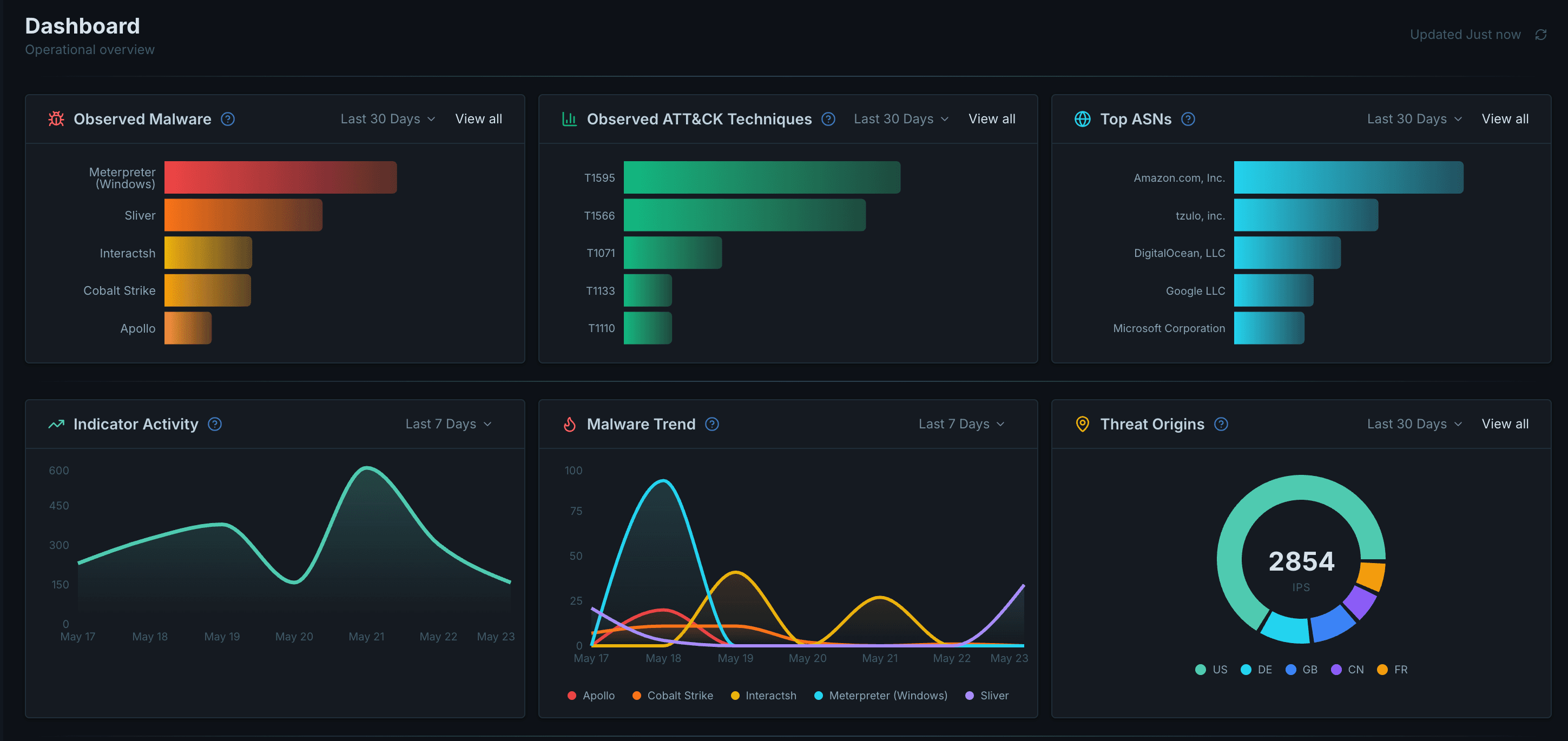Click View all in Top ASNs

point(1505,118)
